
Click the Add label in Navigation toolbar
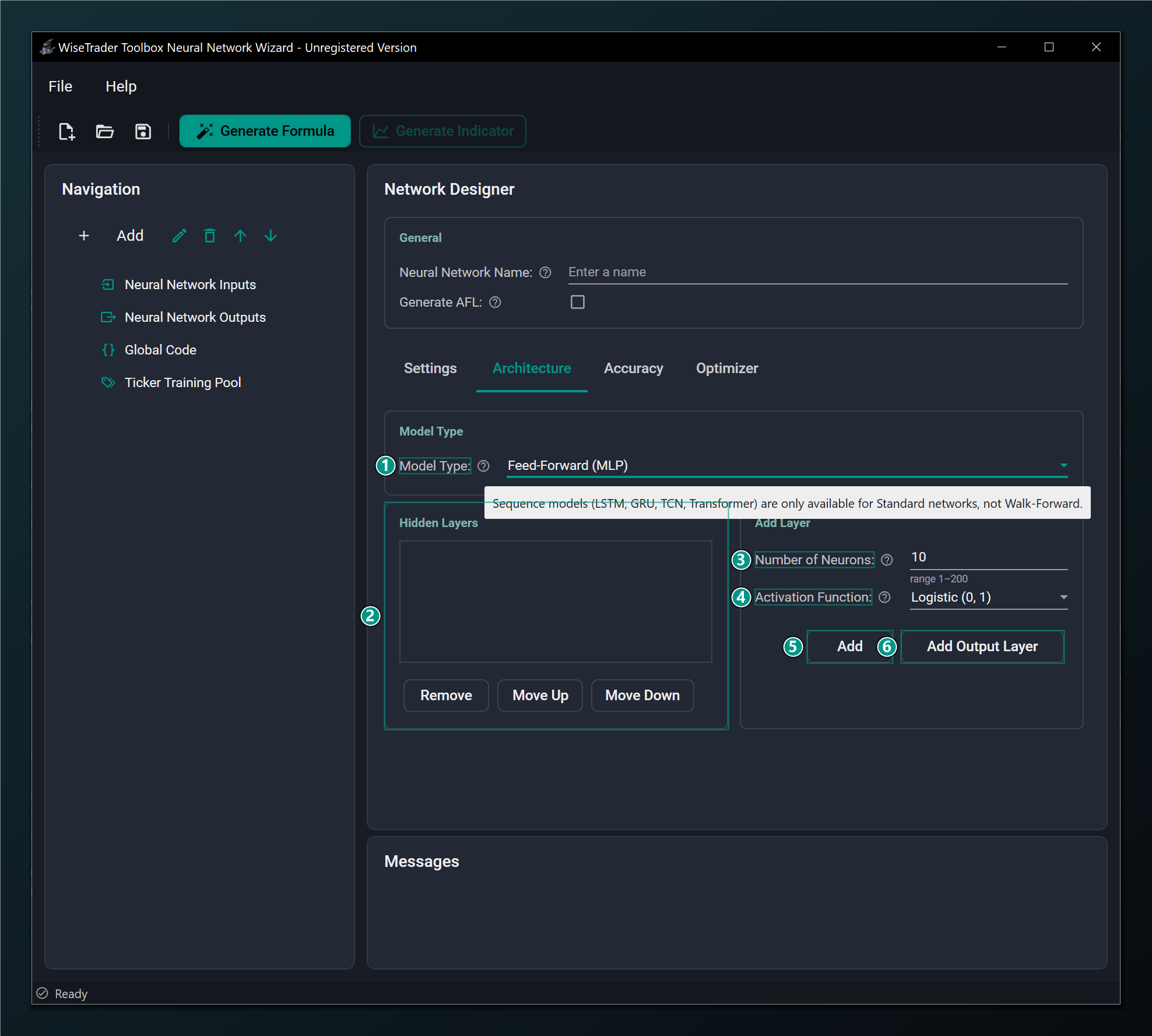tap(130, 236)
